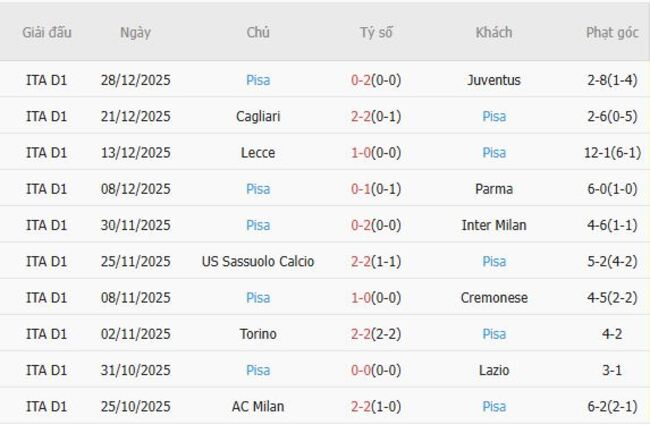Select the Khách column header
This screenshot has height=425, width=650.
coord(494,32)
